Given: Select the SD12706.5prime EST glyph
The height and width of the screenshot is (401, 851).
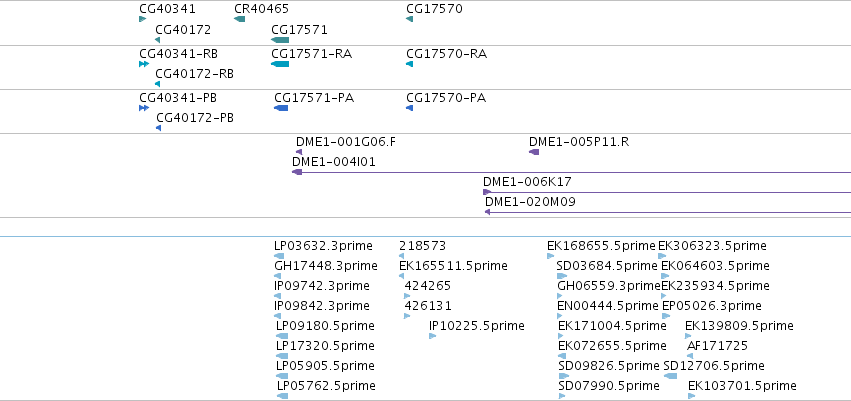Looking at the screenshot, I should pyautogui.click(x=670, y=375).
